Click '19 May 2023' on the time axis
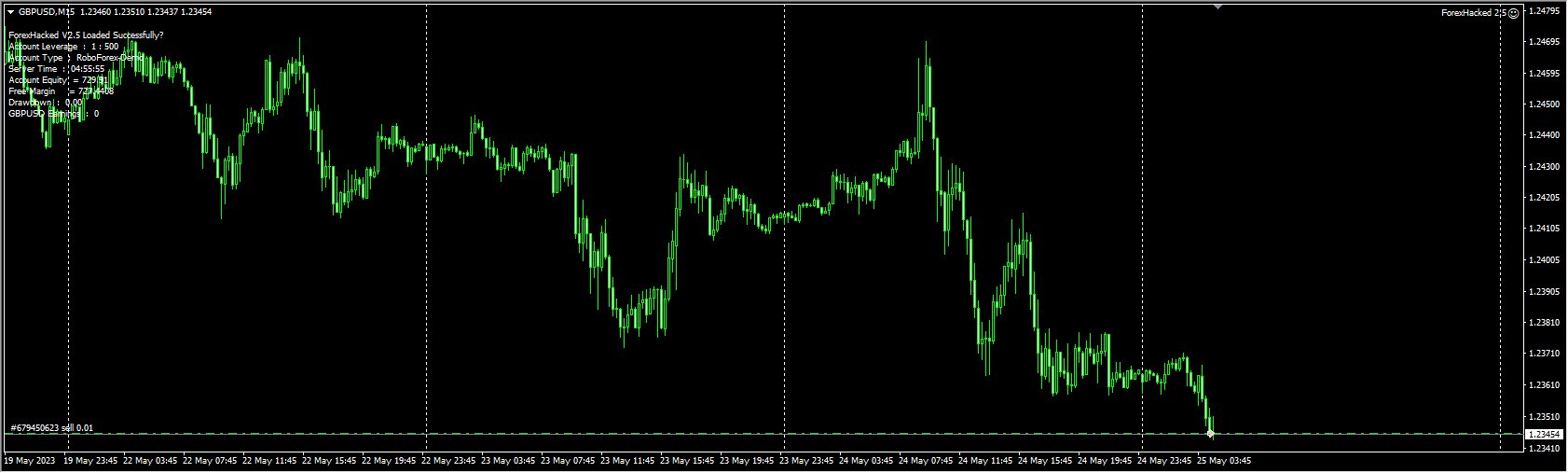 [30, 461]
